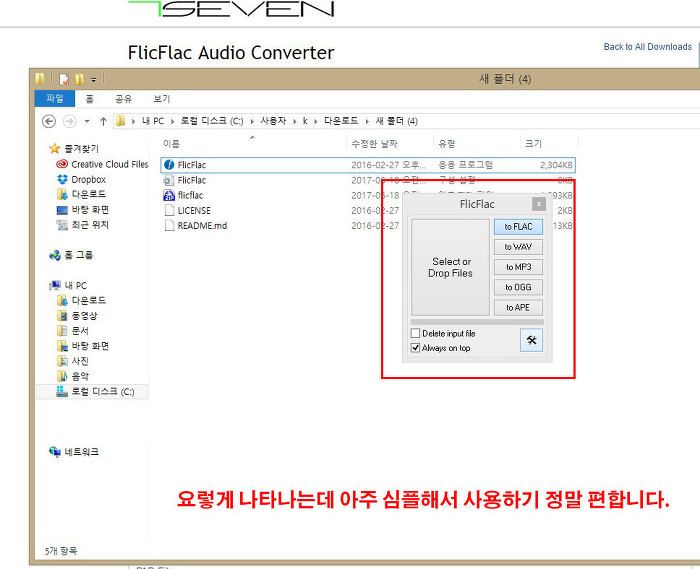Click the to OGG button
Image resolution: width=700 pixels, height=569 pixels.
[518, 287]
